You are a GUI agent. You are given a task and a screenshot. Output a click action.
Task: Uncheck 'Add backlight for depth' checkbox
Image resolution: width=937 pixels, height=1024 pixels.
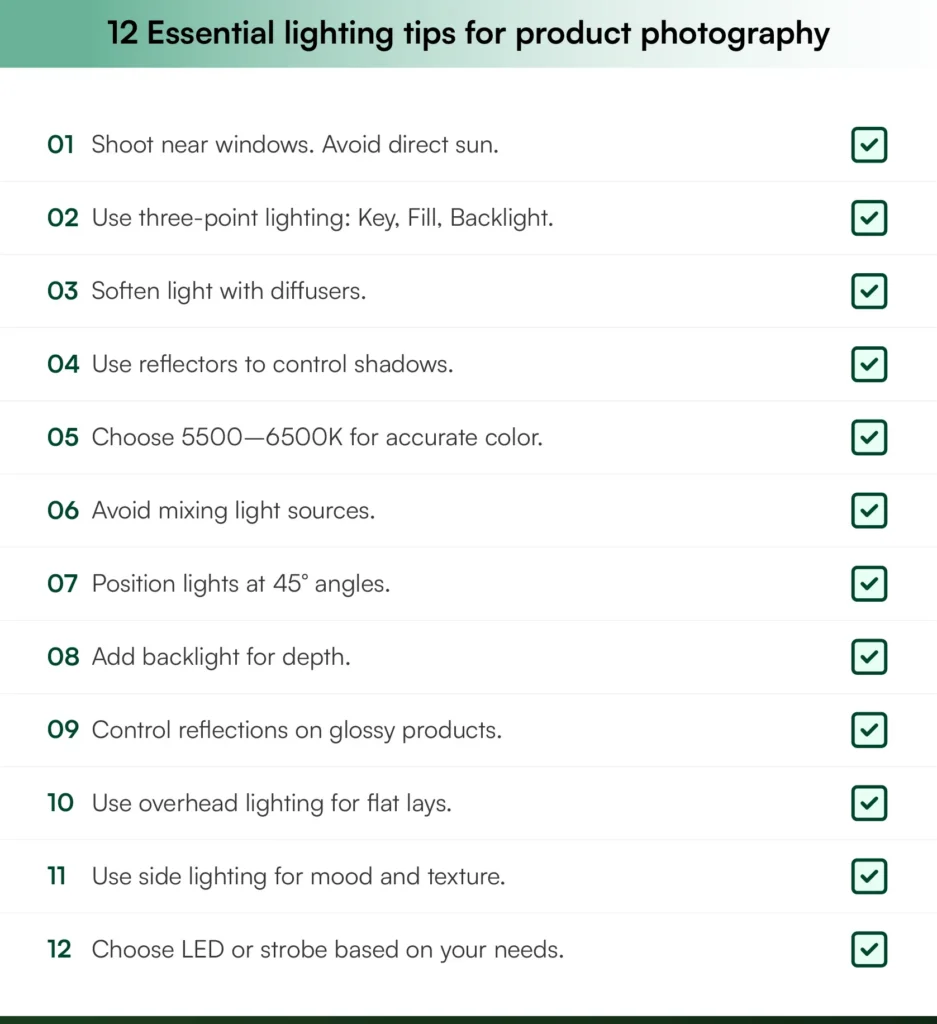(869, 657)
